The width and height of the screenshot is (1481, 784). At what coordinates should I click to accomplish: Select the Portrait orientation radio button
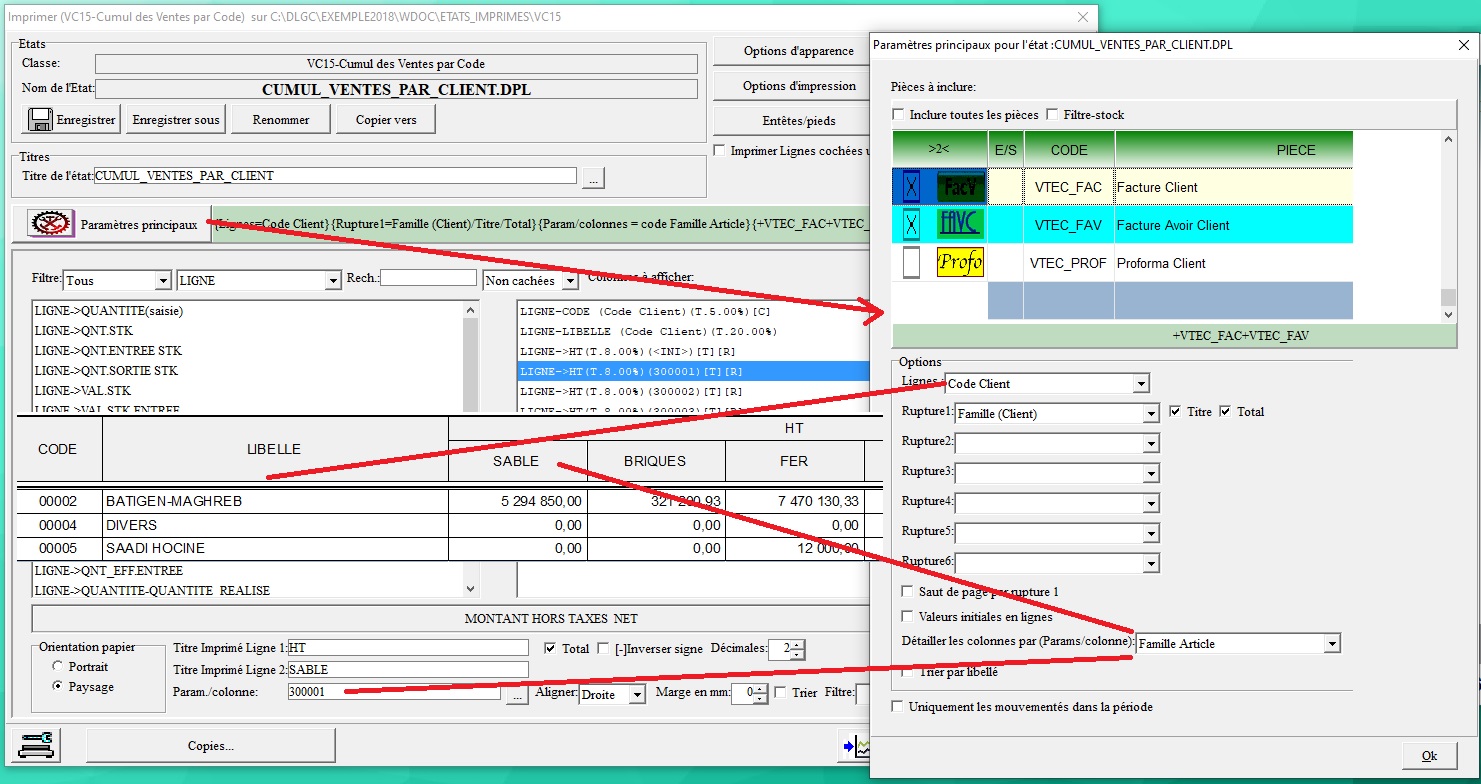tap(58, 667)
